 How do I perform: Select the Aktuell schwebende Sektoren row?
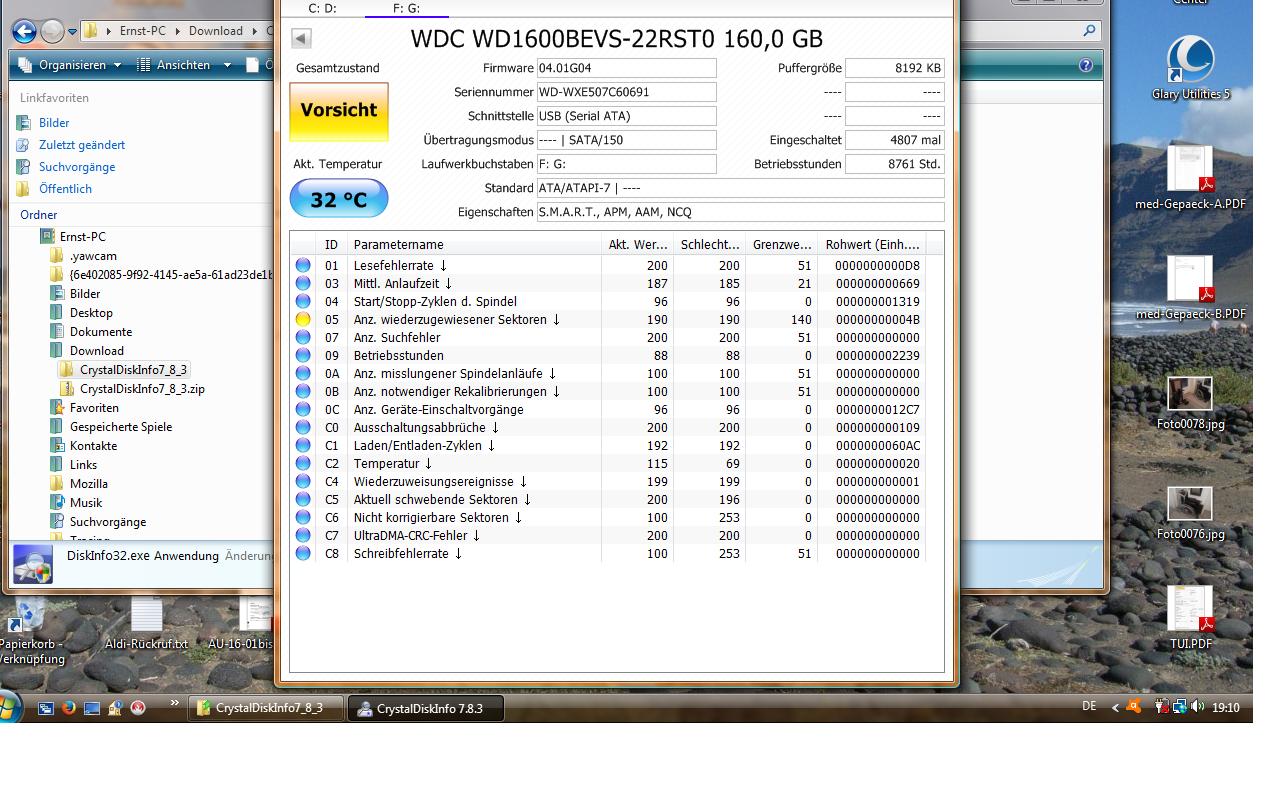(608, 500)
